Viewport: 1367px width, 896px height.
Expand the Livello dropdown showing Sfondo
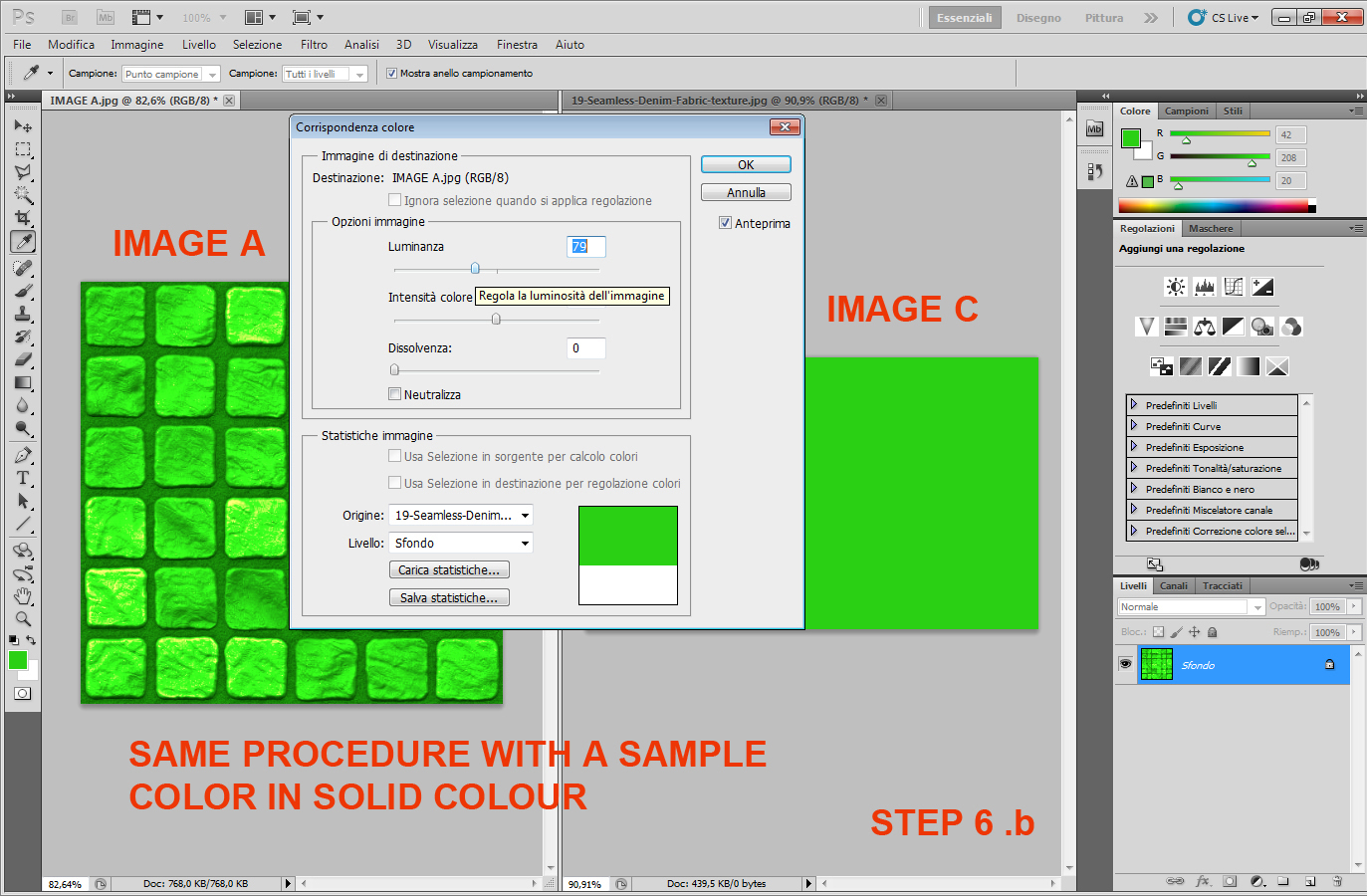tap(460, 543)
